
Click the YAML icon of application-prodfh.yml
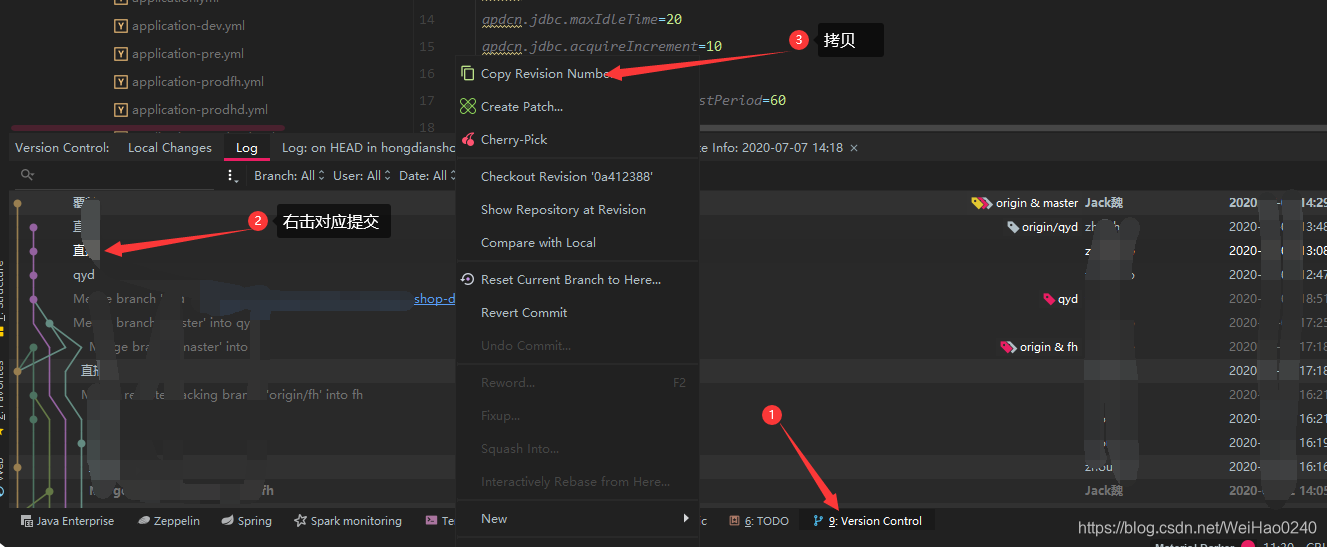tap(121, 82)
